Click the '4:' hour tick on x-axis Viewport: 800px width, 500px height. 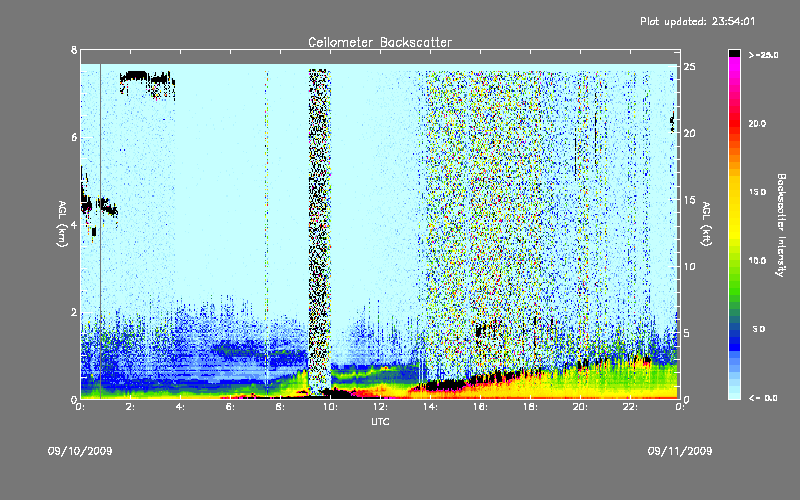click(x=180, y=407)
